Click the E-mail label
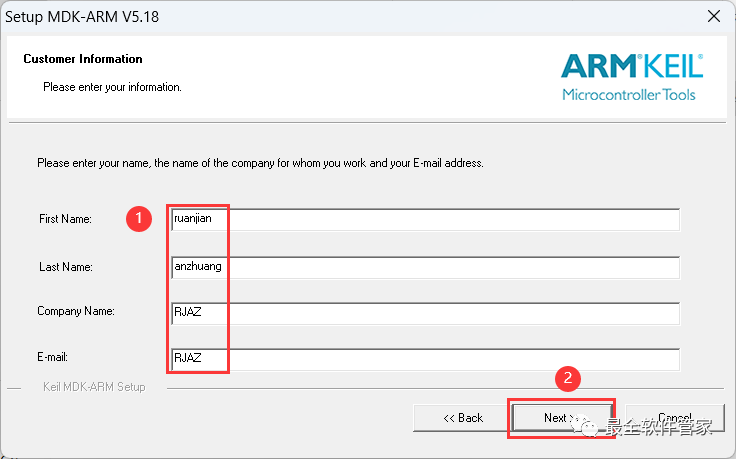The image size is (736, 459). click(x=54, y=357)
